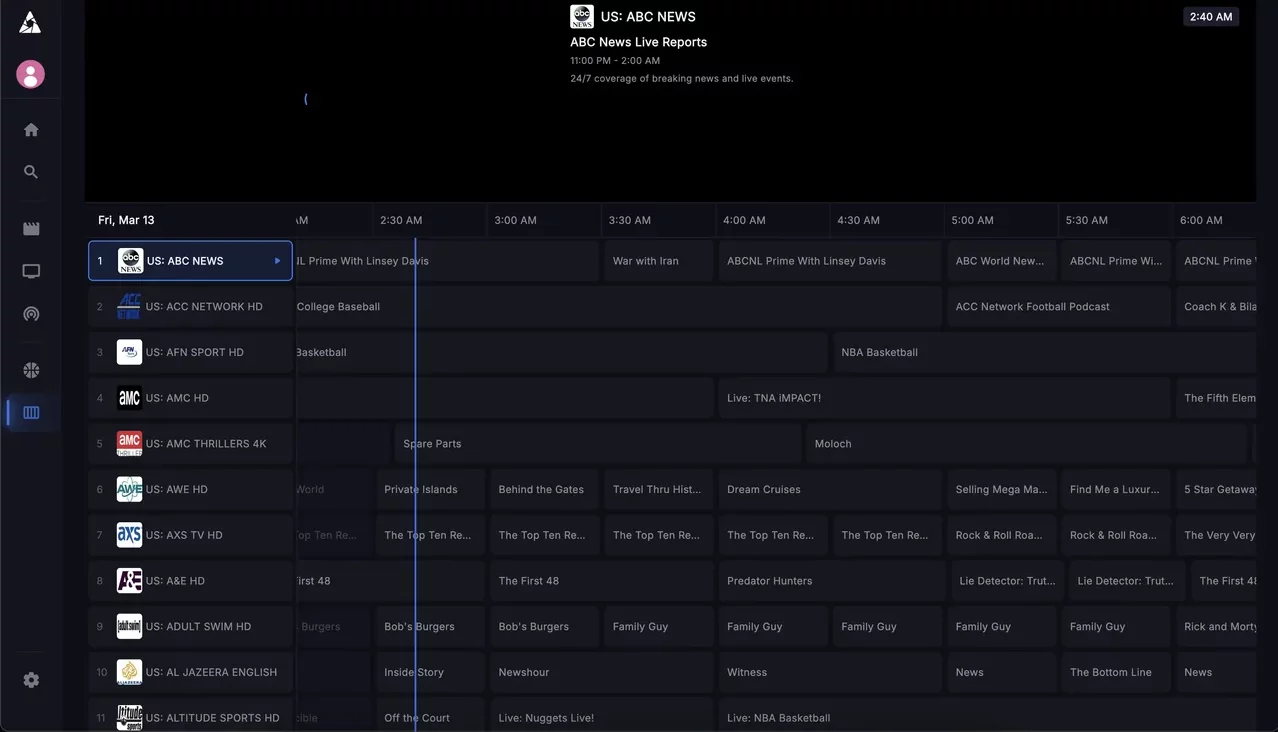The height and width of the screenshot is (732, 1278).
Task: Select US: AFN SPORT HD channel
Action: (190, 352)
